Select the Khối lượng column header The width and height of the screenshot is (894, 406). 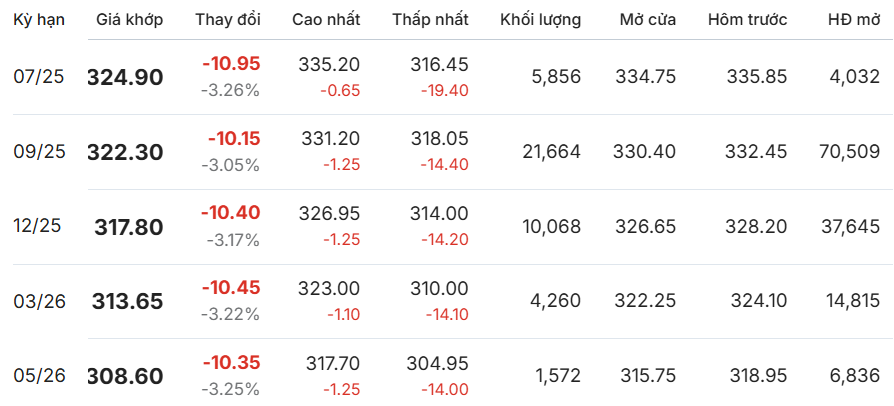(x=541, y=20)
